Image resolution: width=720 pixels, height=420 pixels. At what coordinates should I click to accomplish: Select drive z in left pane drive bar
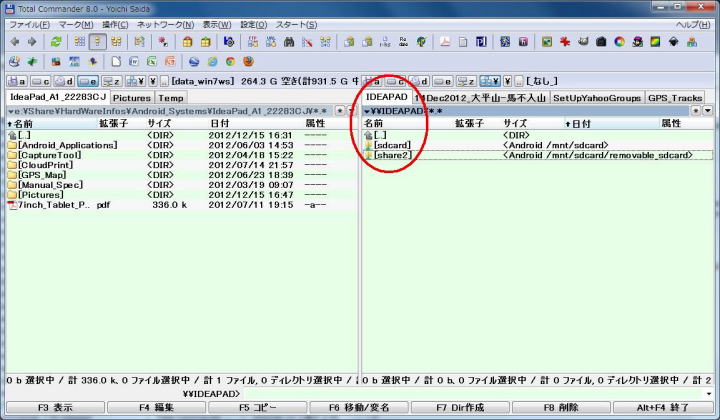click(x=112, y=82)
